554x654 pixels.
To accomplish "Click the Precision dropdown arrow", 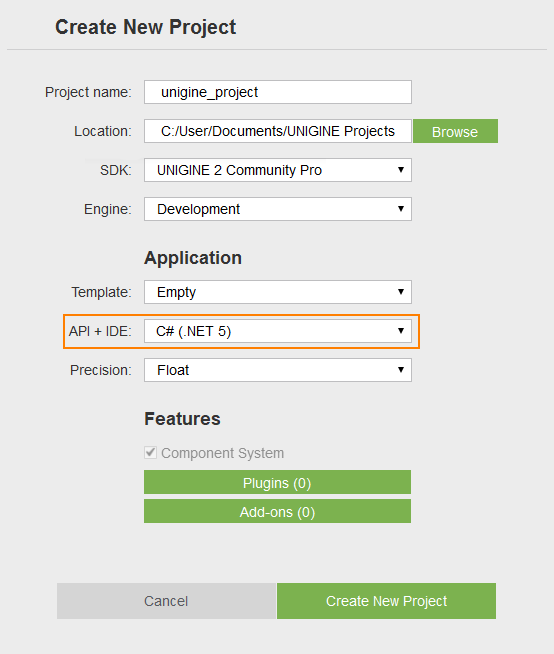I will [401, 370].
